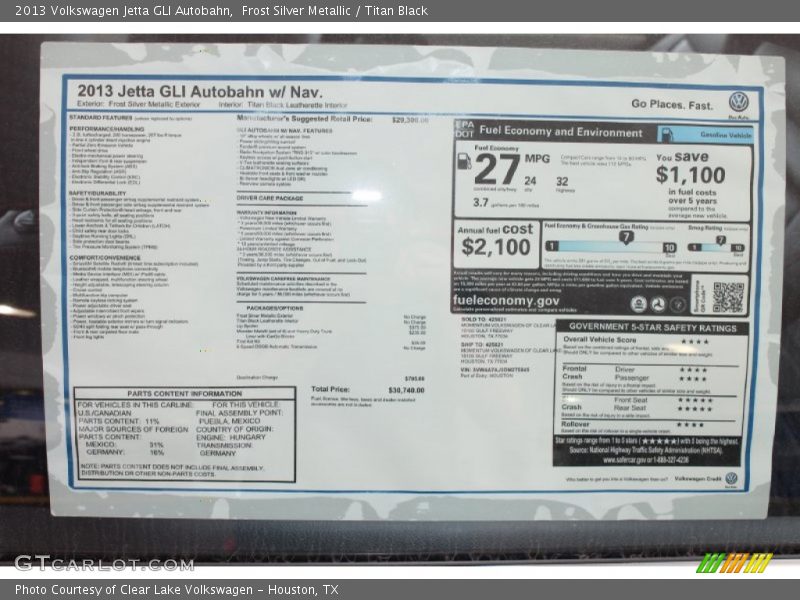
Task: Open the www.safercar.gov reference
Action: (645, 460)
